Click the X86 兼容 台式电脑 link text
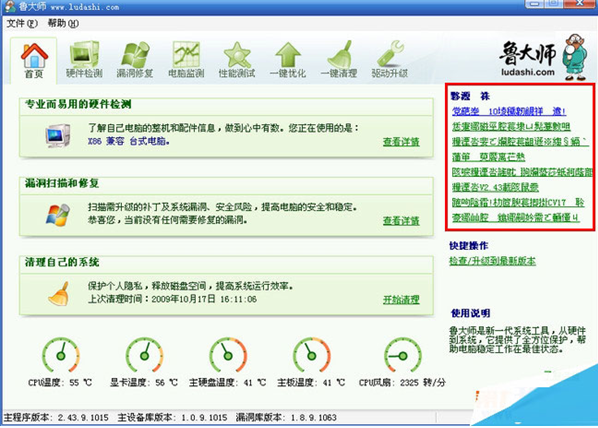 click(129, 141)
